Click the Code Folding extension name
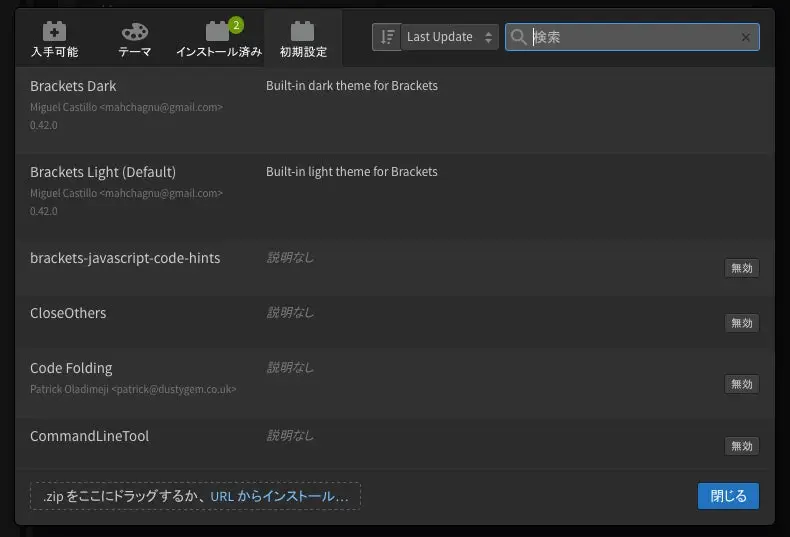 click(71, 368)
